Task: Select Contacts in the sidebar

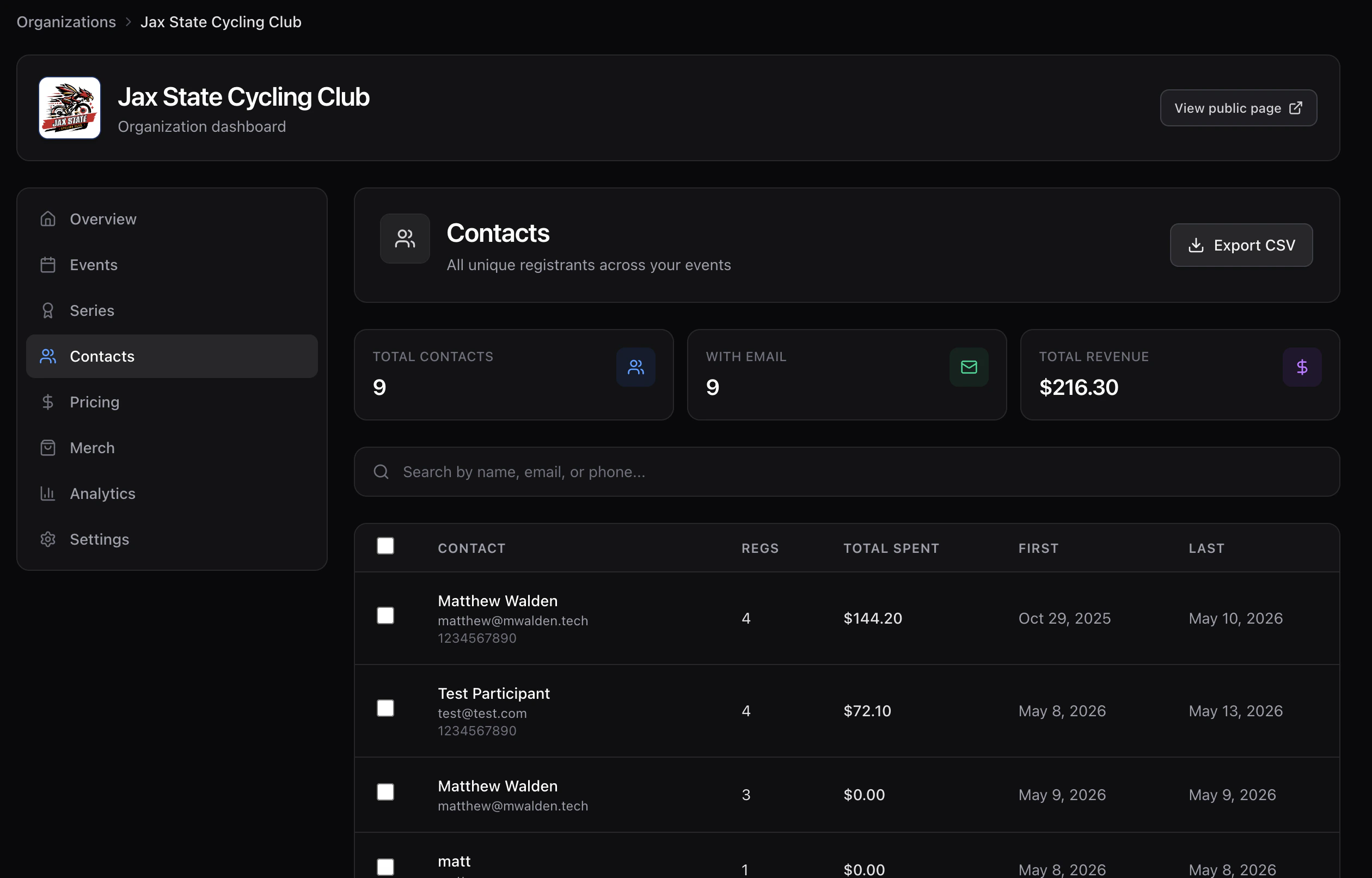Action: pyautogui.click(x=171, y=356)
